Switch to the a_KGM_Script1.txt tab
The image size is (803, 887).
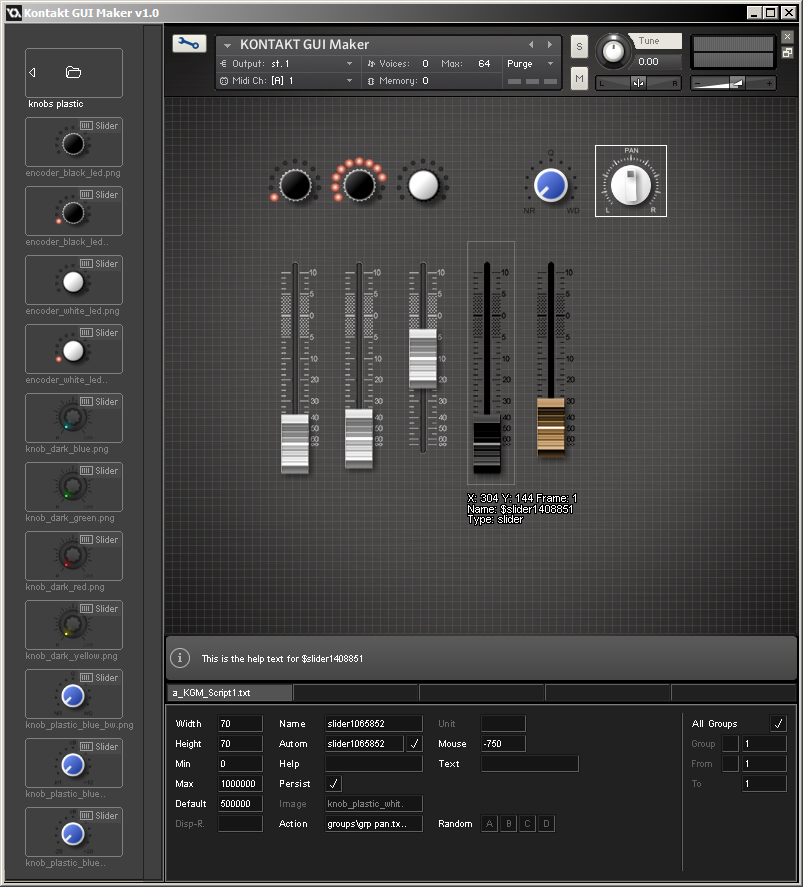[230, 692]
